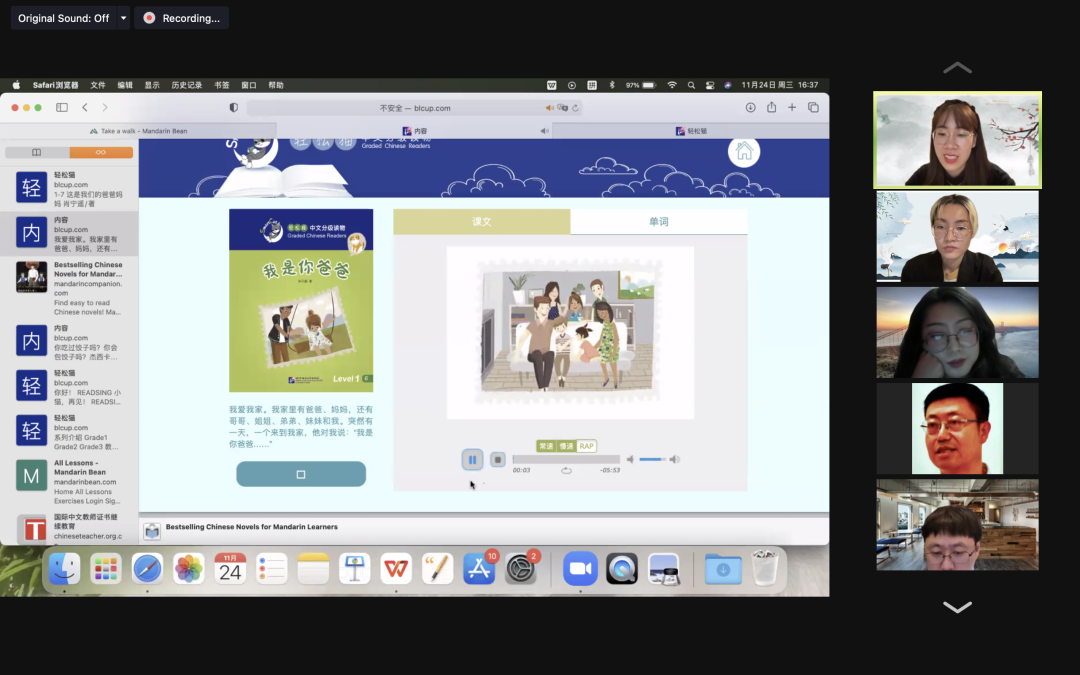Viewport: 1080px width, 675px height.
Task: Toggle audio loop under the progress bar
Action: [x=566, y=470]
